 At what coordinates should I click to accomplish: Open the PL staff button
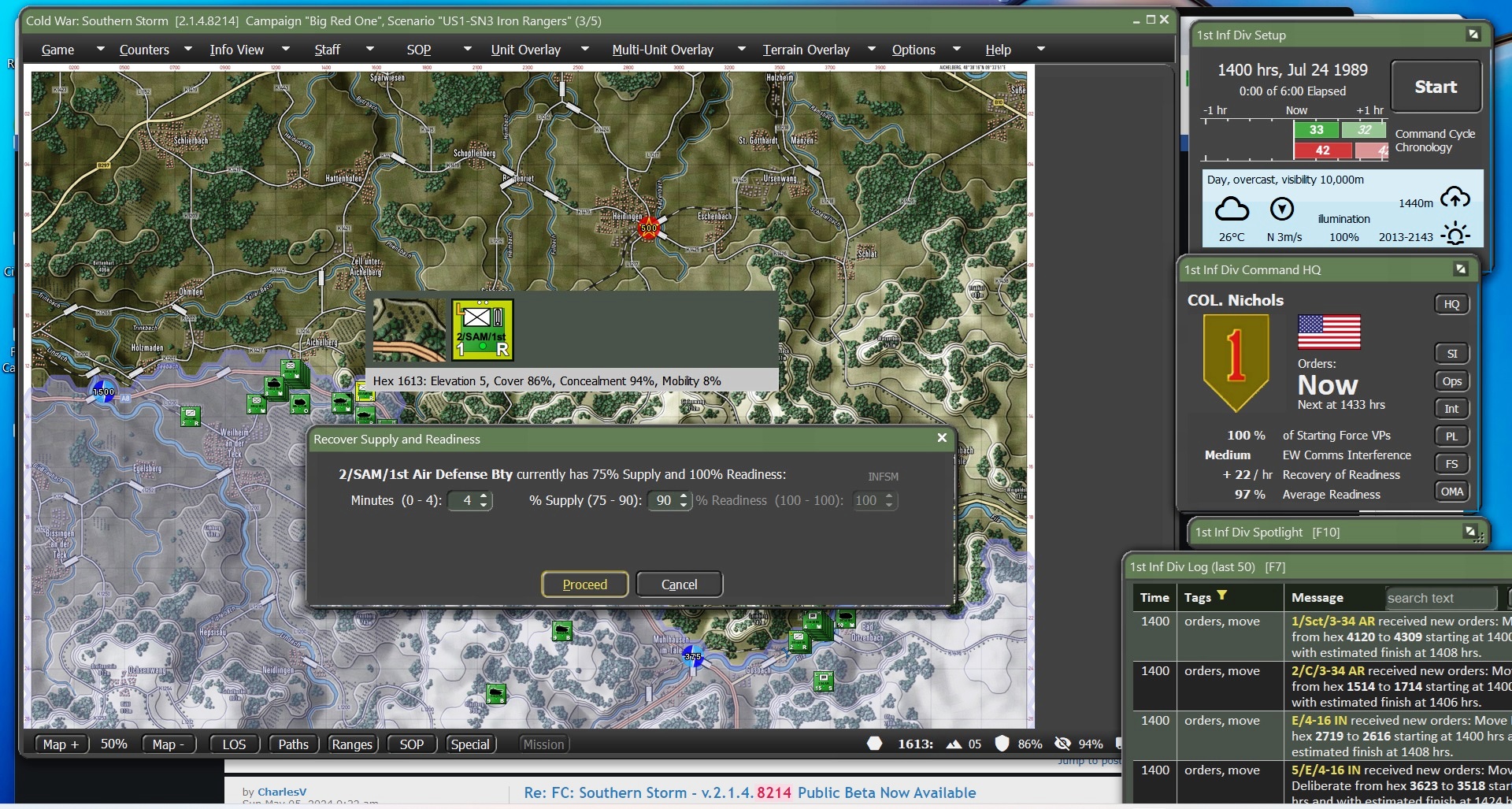[1452, 436]
